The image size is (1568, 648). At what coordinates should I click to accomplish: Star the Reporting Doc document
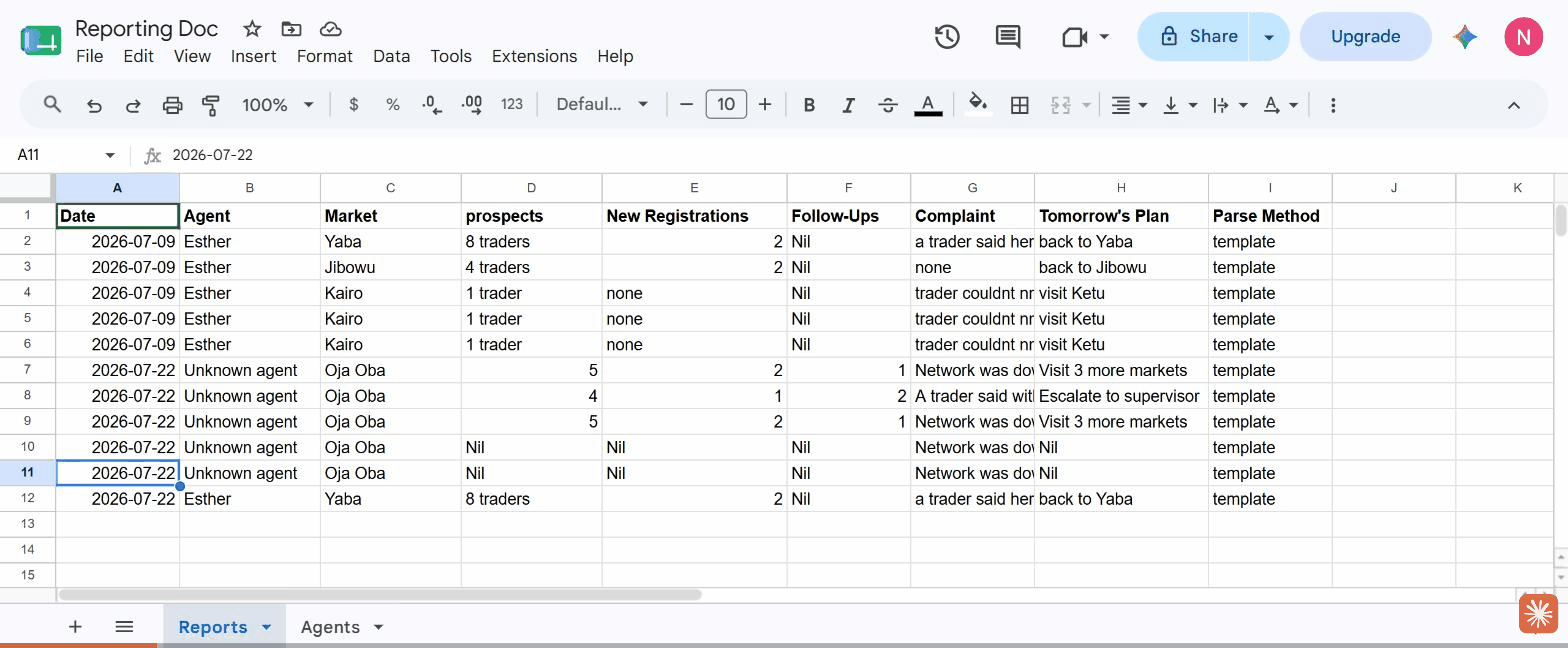[252, 29]
